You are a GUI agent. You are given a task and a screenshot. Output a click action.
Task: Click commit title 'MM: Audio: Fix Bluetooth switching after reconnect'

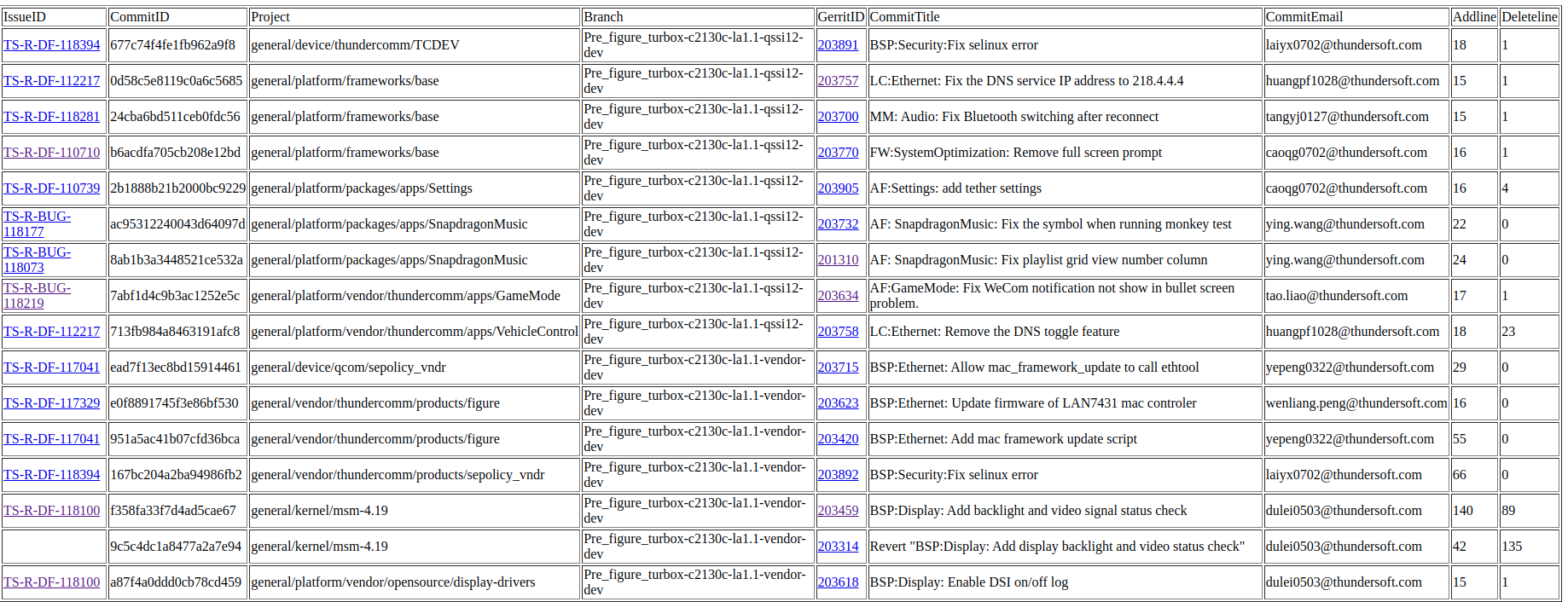1014,117
